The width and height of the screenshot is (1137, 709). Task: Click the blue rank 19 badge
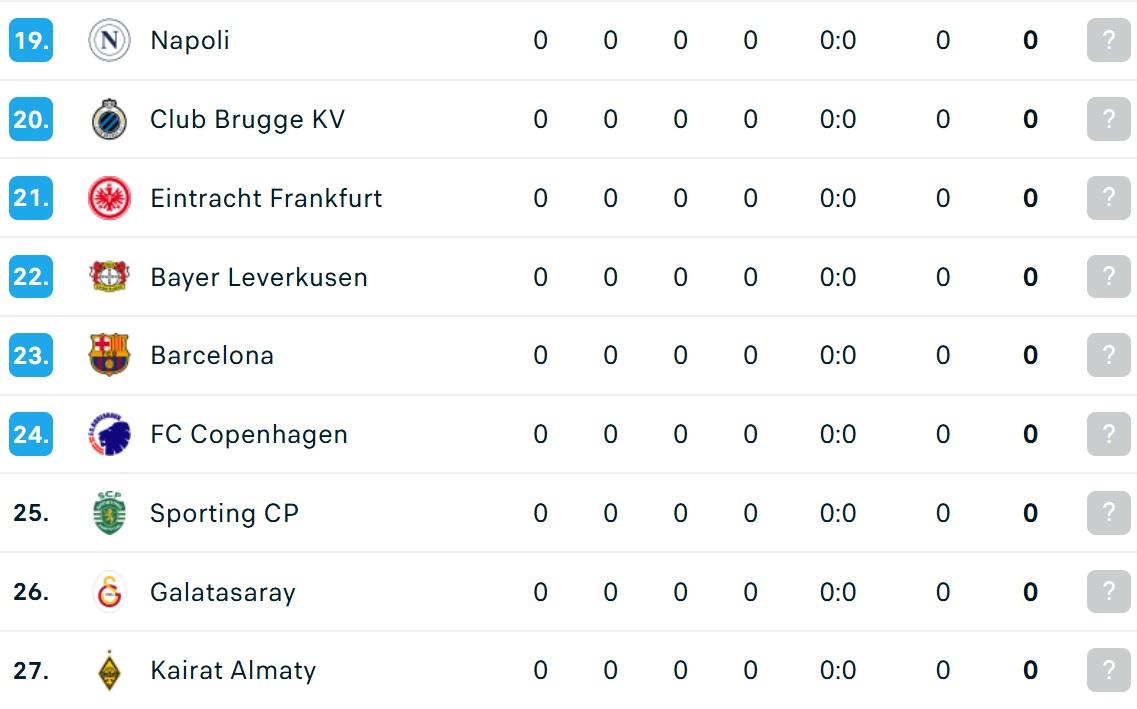click(31, 40)
